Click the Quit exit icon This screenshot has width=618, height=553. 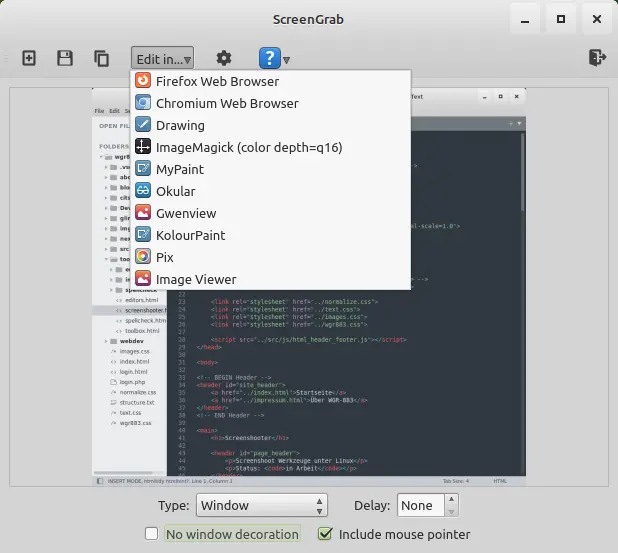597,58
